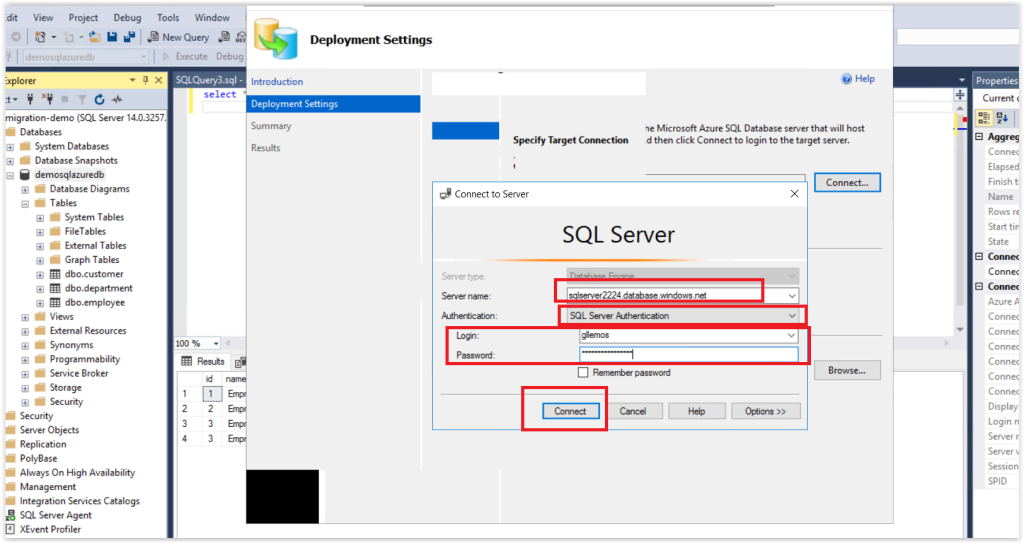
Task: Click the Connect button in Connect to Server
Action: pyautogui.click(x=570, y=411)
